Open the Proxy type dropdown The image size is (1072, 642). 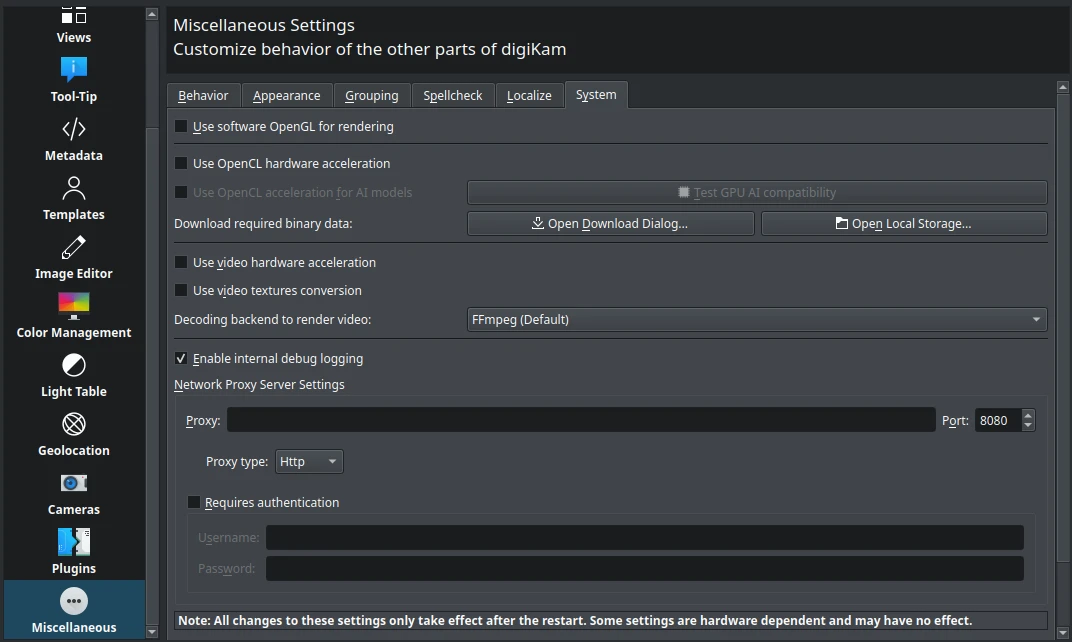click(x=311, y=461)
